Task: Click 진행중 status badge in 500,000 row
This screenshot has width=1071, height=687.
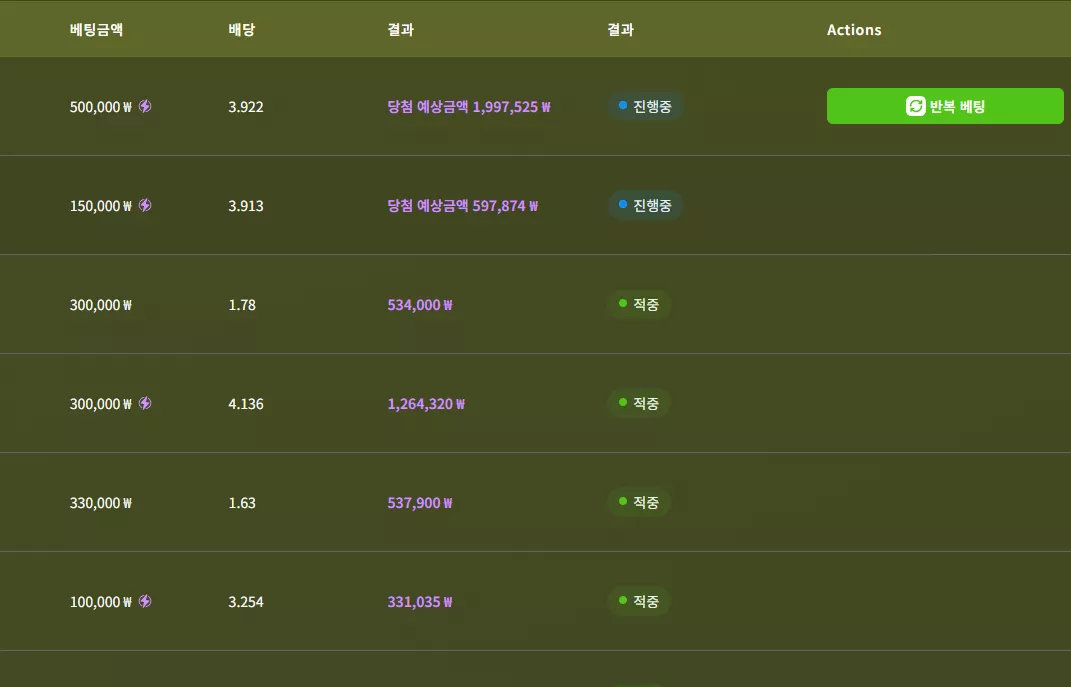Action: coord(645,106)
